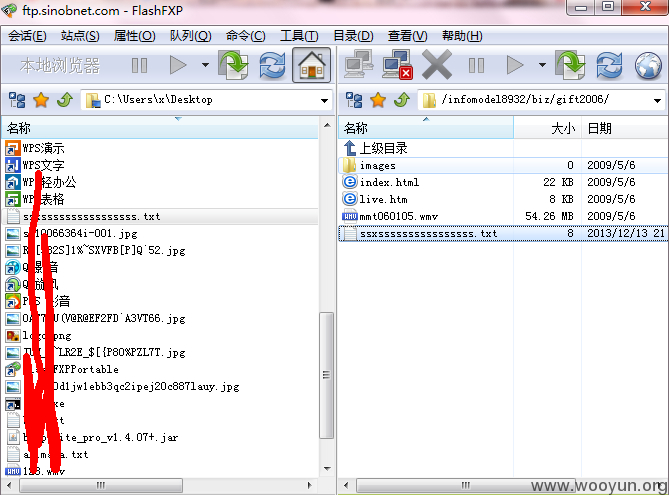669x495 pixels.
Task: Click the local pane transfer play button
Action: [177, 65]
